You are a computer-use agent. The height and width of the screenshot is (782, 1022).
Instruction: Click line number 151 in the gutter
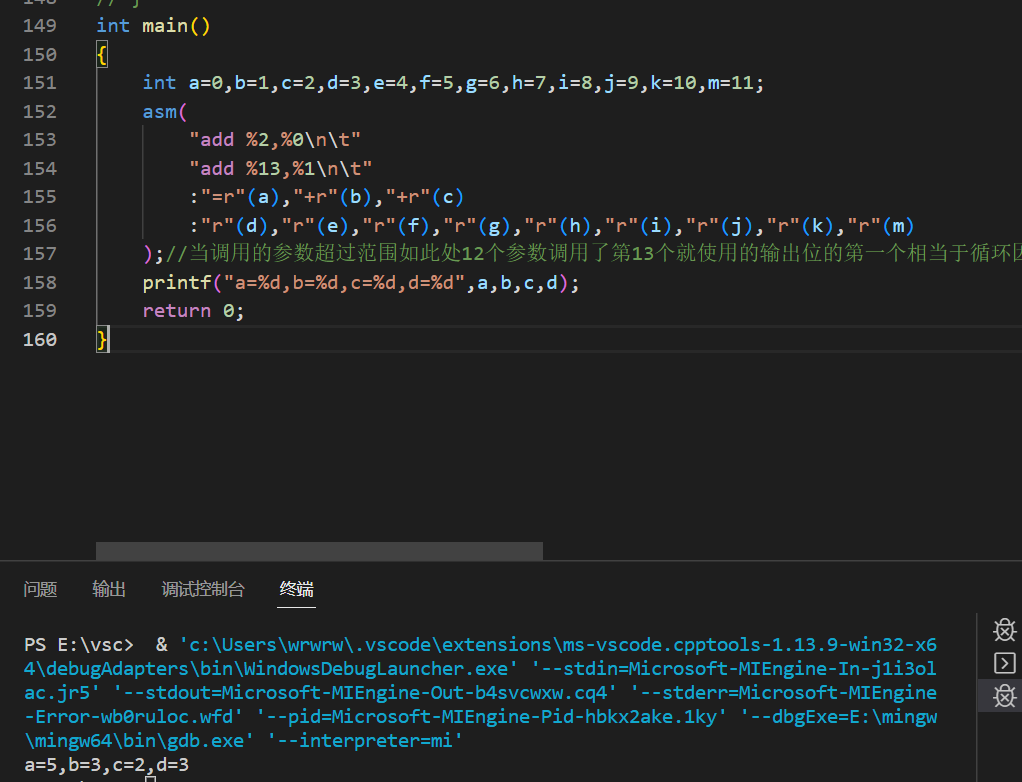(x=40, y=83)
